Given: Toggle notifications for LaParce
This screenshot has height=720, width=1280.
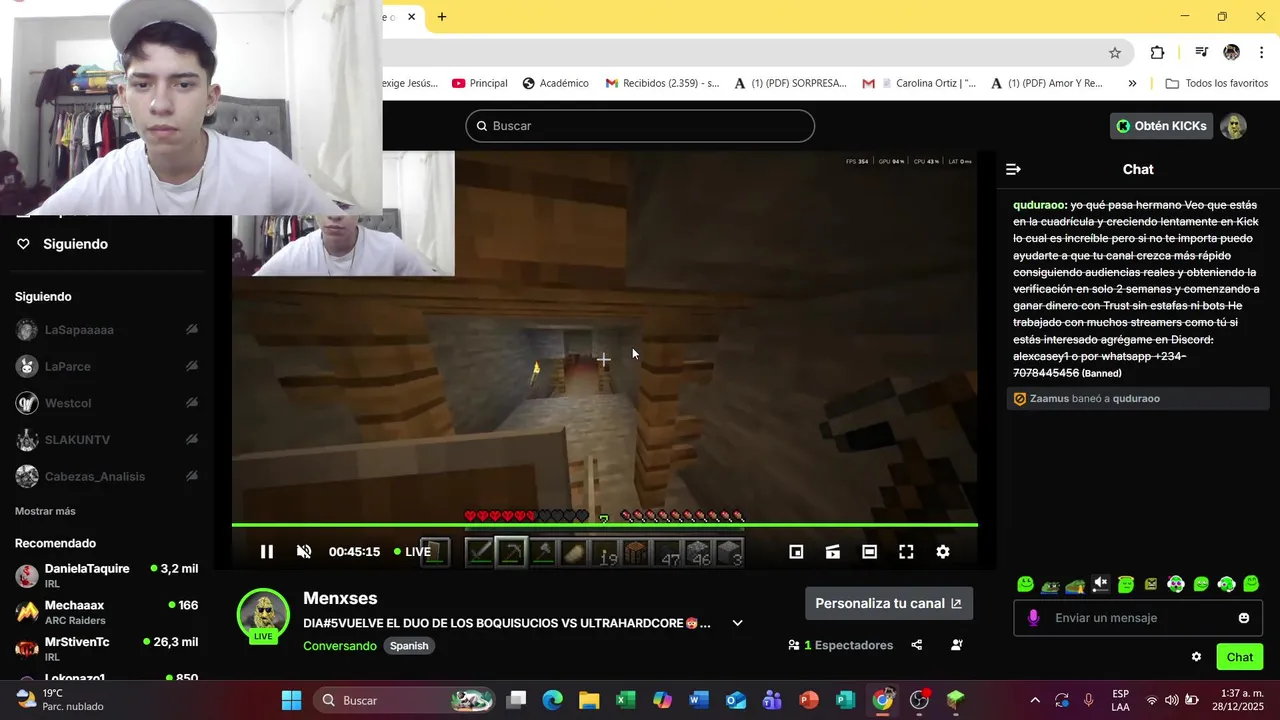Looking at the screenshot, I should [192, 366].
